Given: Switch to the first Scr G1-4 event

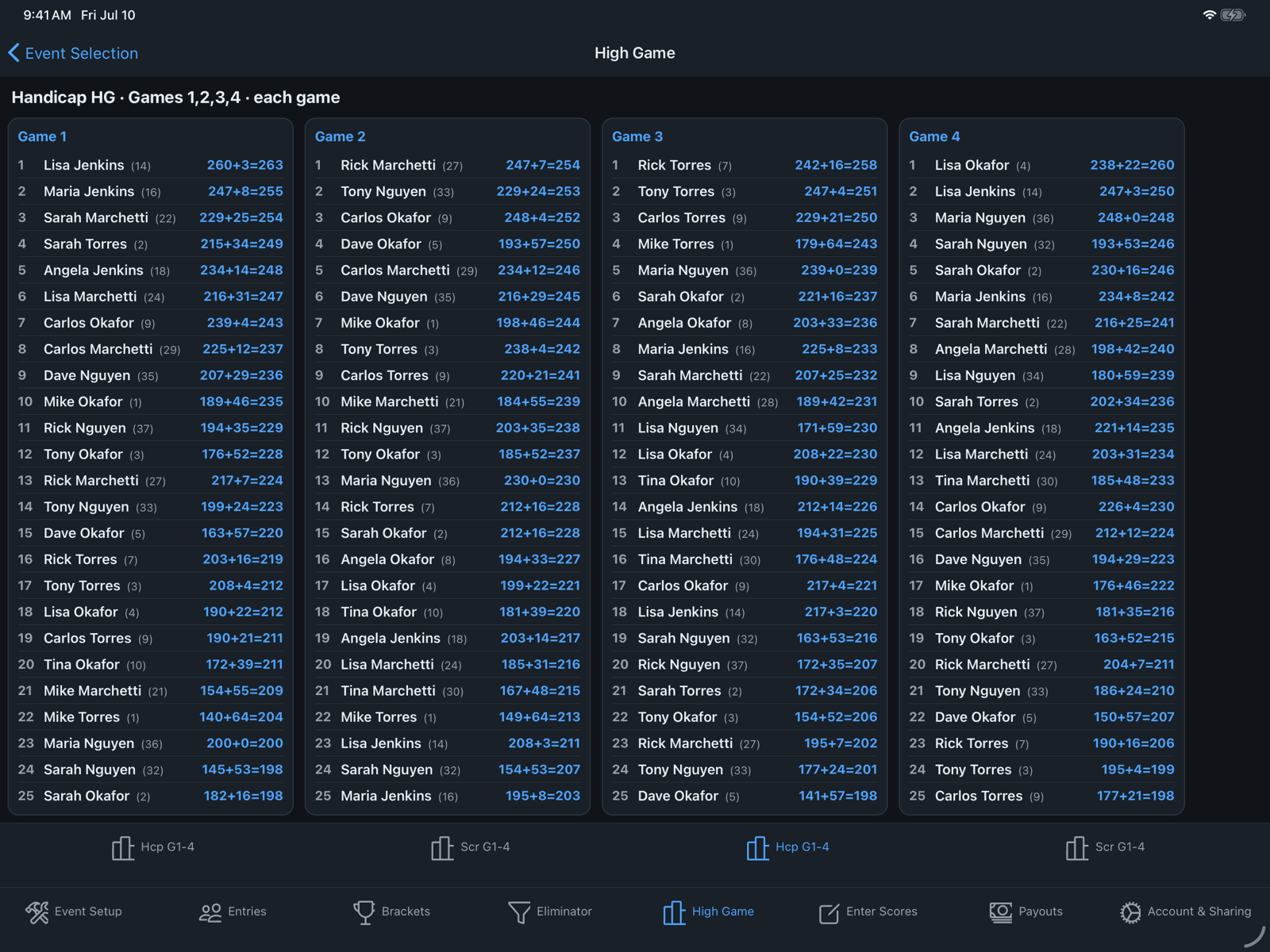Looking at the screenshot, I should point(471,848).
